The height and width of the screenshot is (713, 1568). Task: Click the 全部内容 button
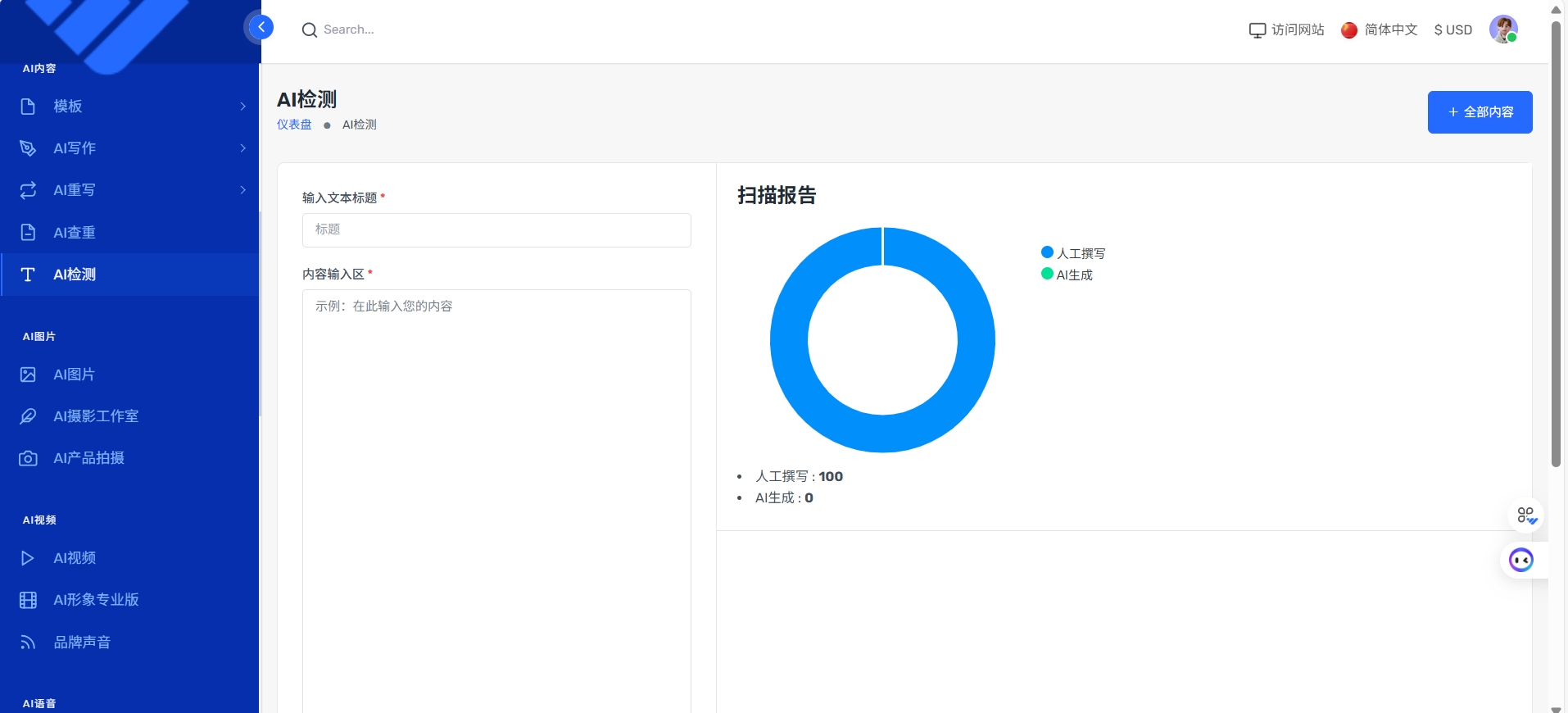1479,112
